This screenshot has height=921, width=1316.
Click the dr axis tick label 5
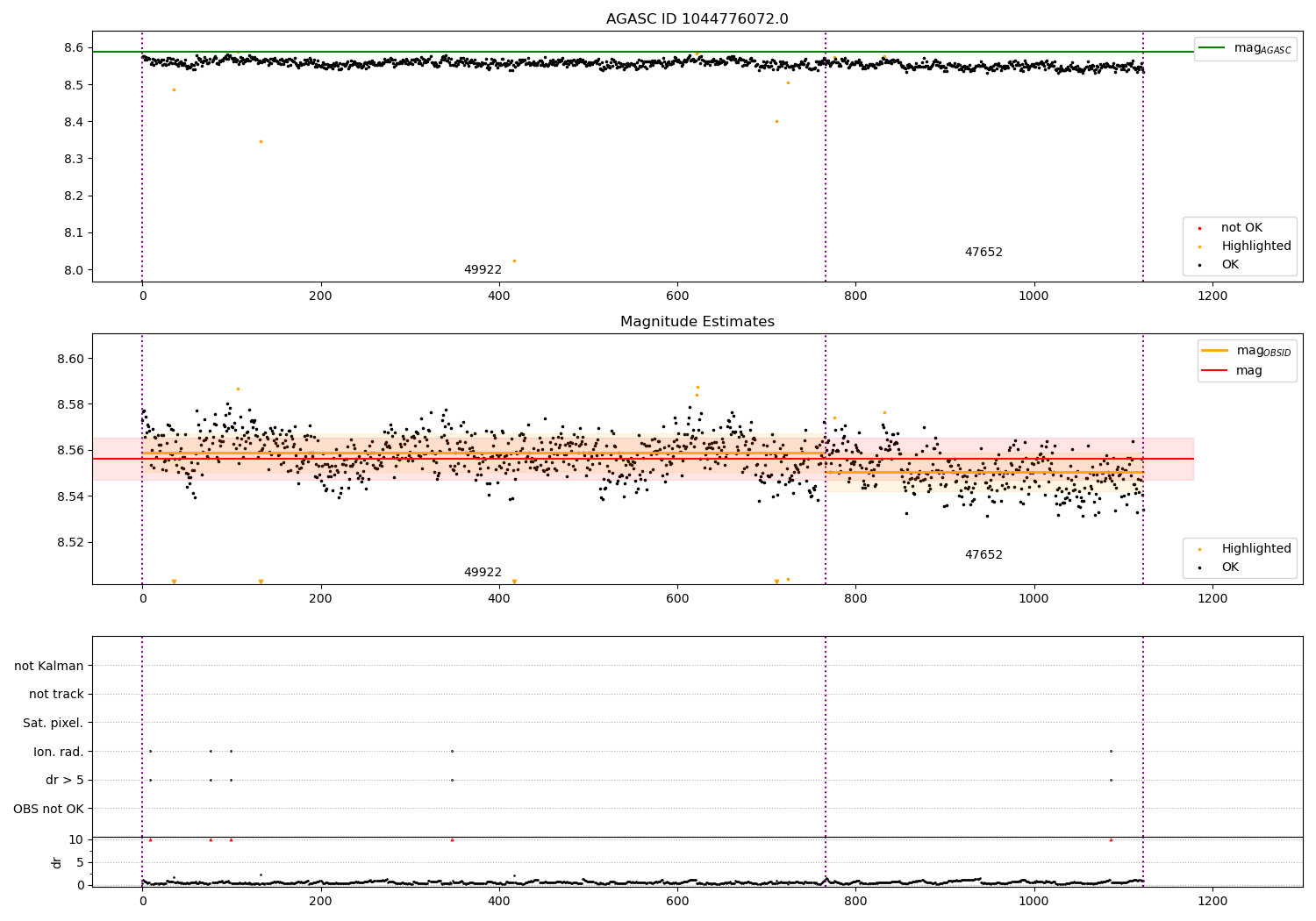81,863
